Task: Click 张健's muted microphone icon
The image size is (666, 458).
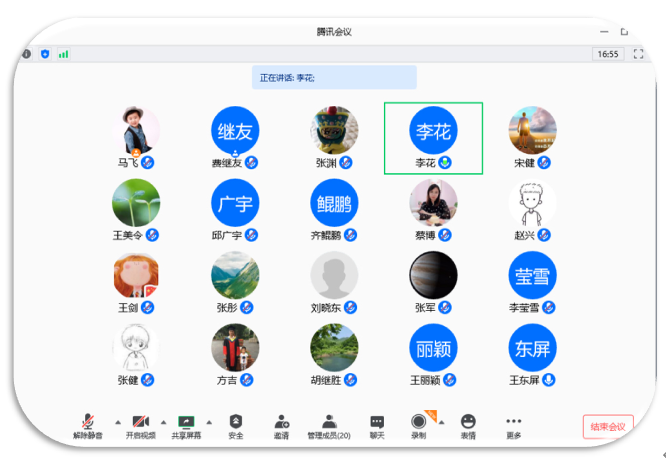Action: pyautogui.click(x=147, y=380)
